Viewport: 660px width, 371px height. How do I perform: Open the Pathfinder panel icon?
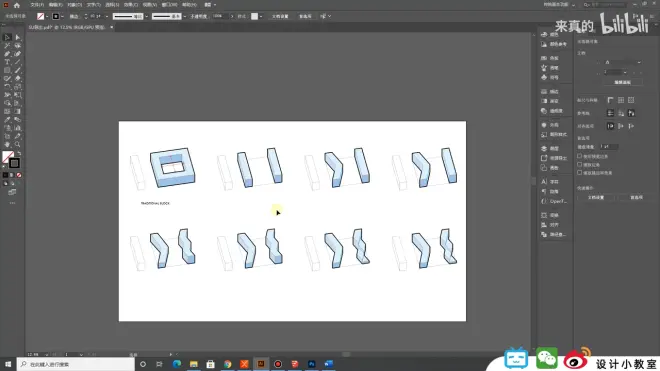tap(544, 235)
